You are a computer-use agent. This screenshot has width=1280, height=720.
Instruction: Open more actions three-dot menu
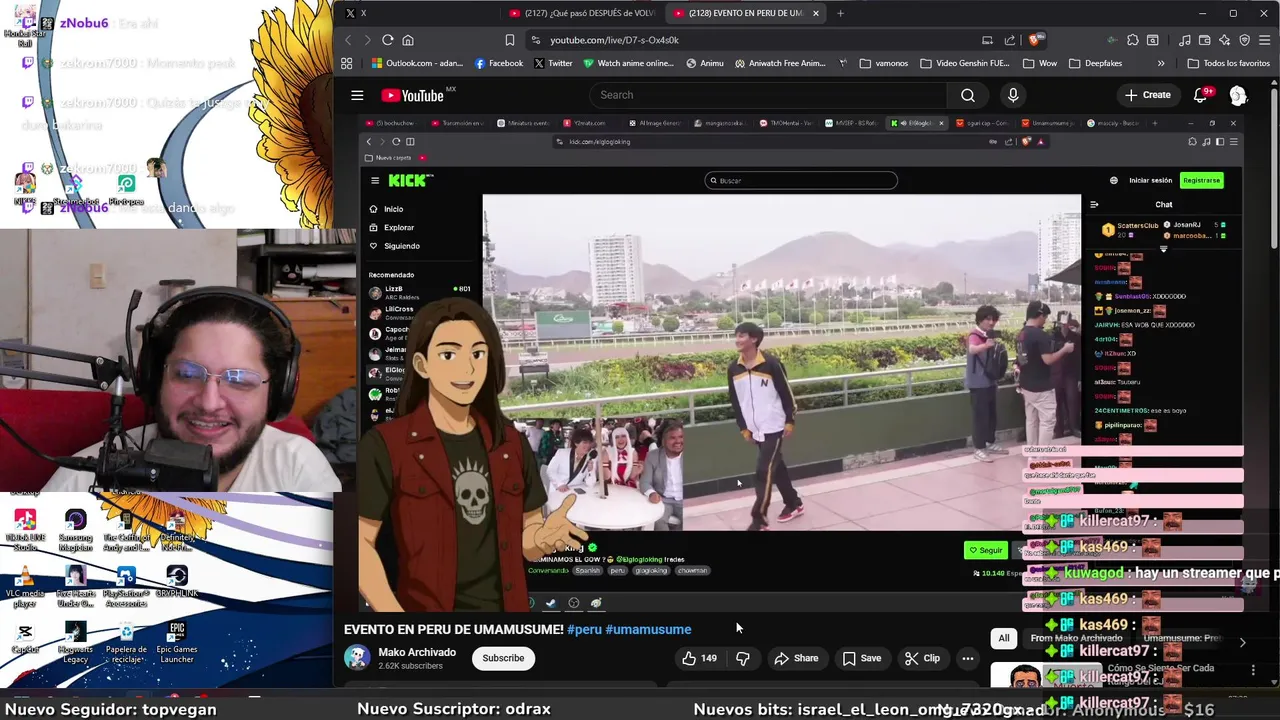tap(967, 658)
